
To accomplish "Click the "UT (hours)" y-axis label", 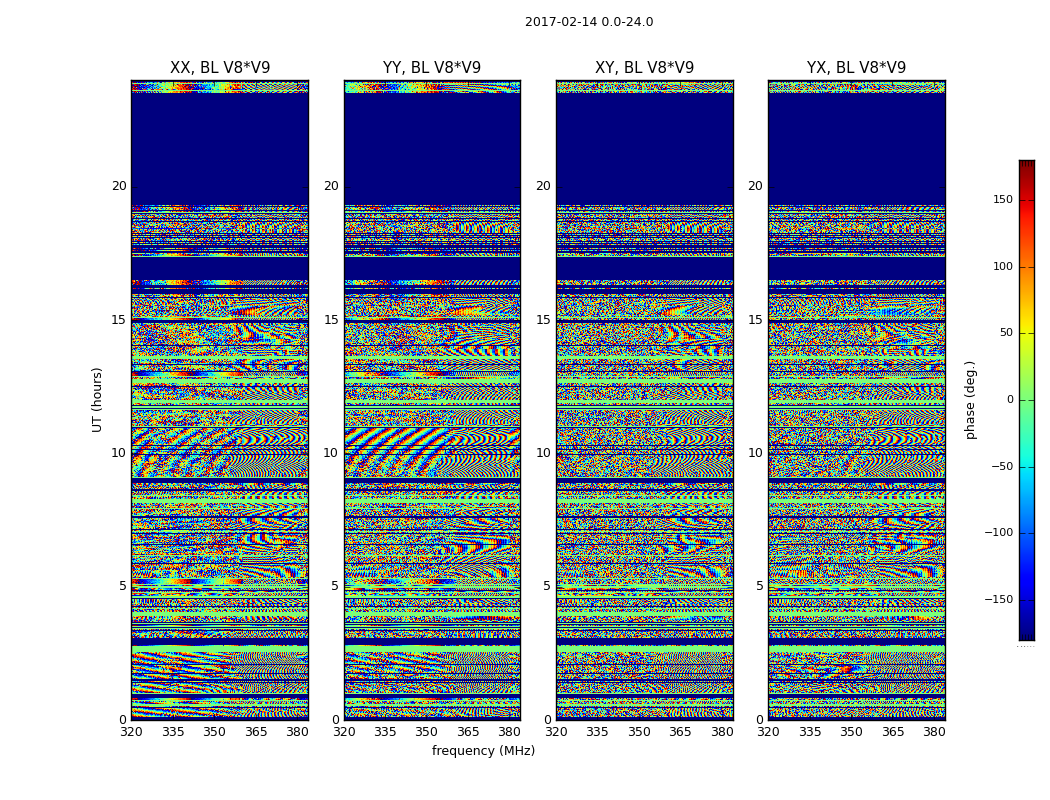I will [97, 400].
